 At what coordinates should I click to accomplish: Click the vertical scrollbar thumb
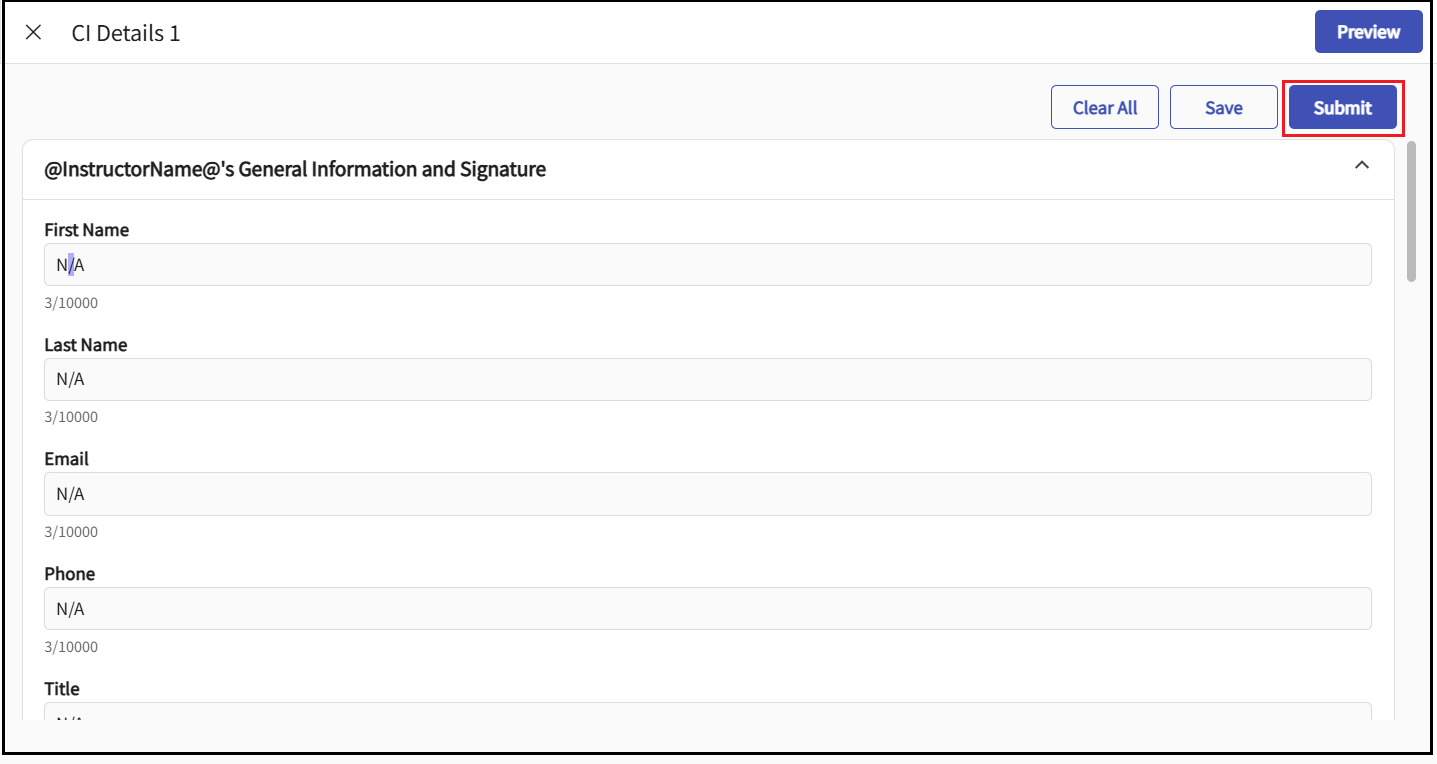1411,212
